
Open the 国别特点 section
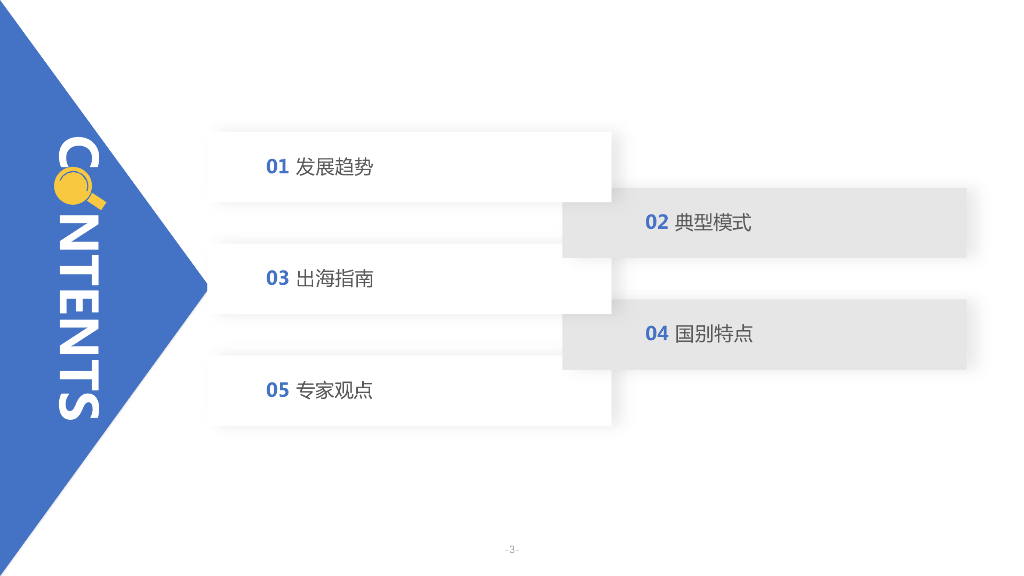coord(714,334)
